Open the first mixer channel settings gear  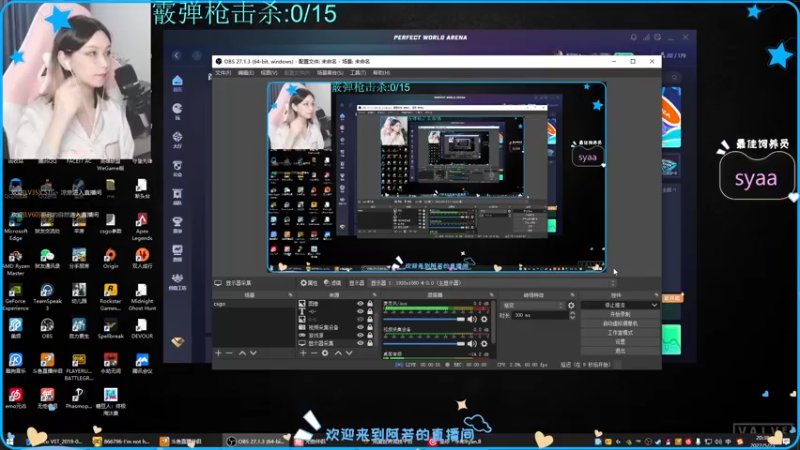coord(484,319)
